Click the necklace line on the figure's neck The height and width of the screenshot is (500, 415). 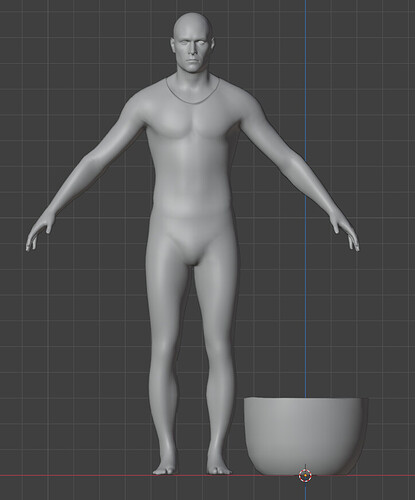click(193, 92)
